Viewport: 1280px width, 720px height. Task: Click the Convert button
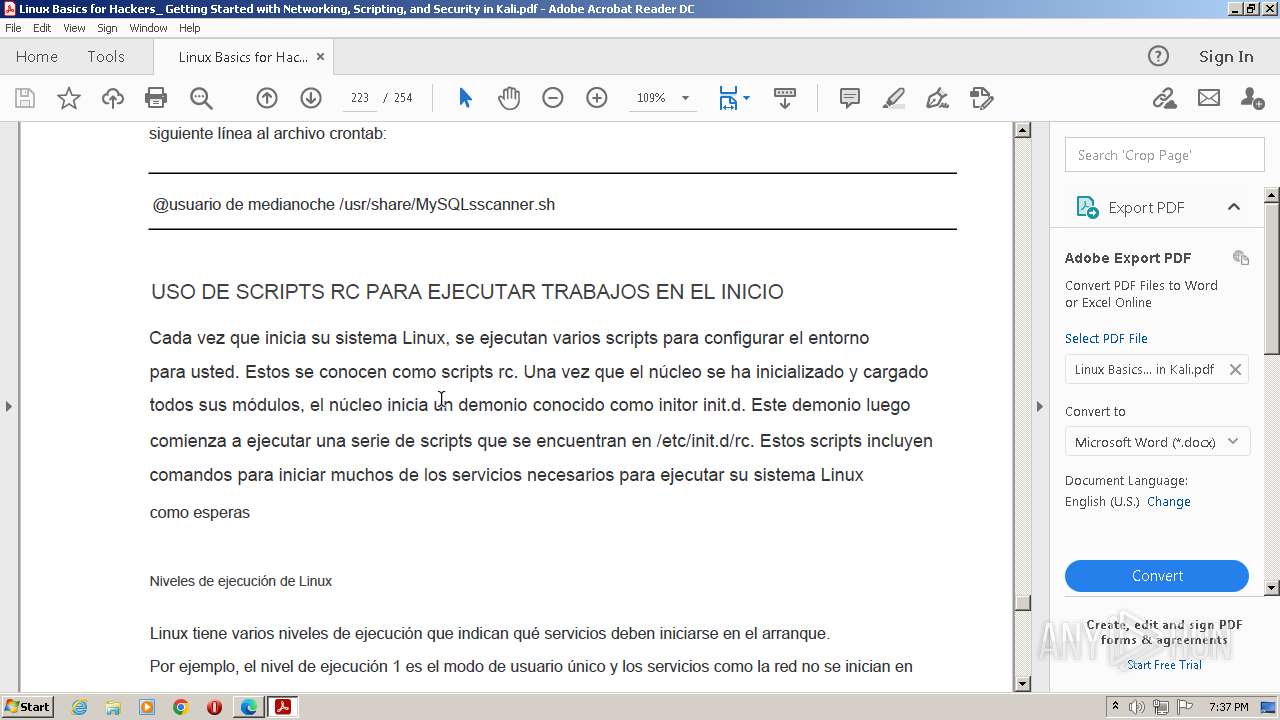point(1157,576)
